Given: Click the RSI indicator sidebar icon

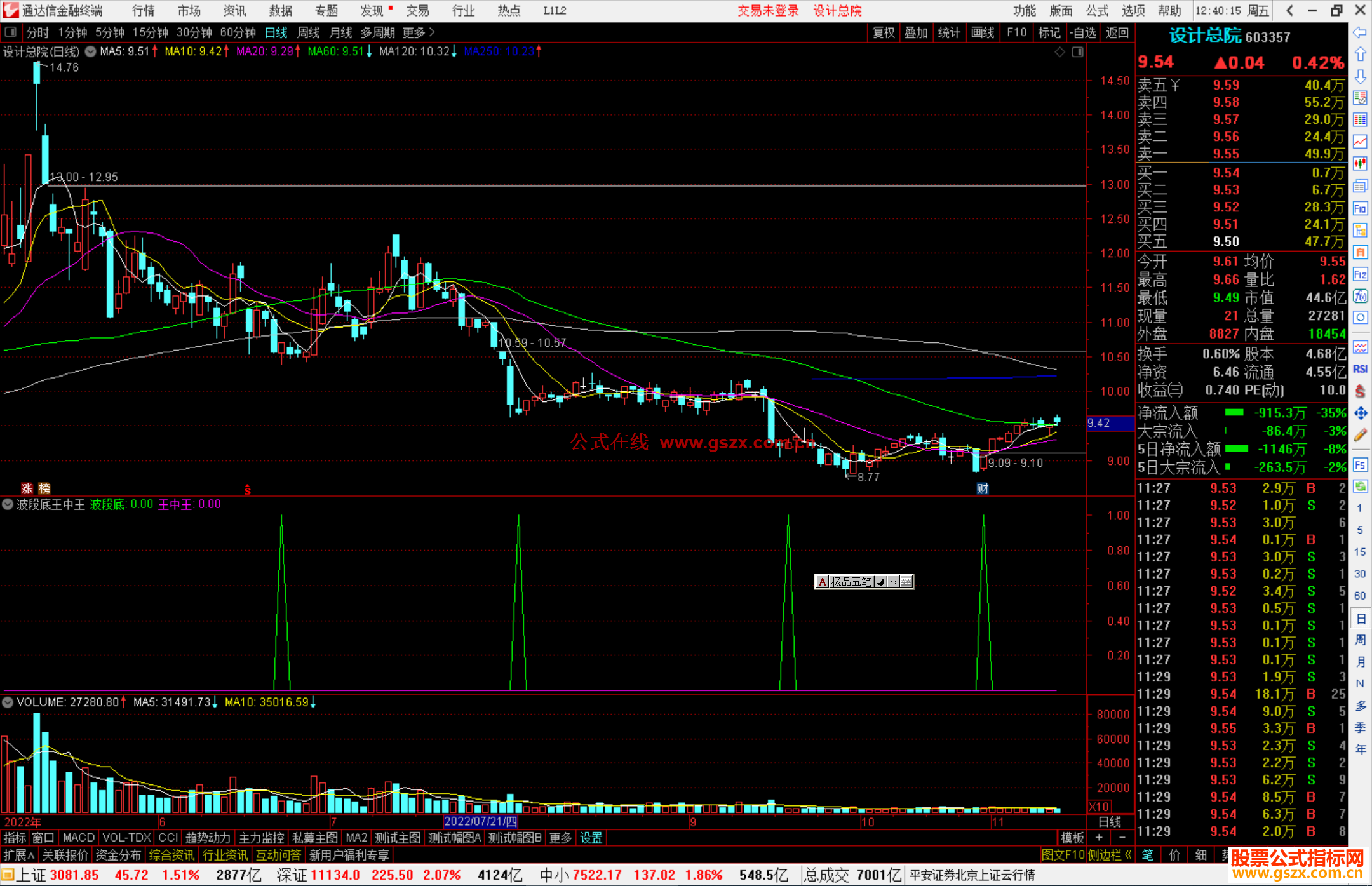Looking at the screenshot, I should (1360, 369).
